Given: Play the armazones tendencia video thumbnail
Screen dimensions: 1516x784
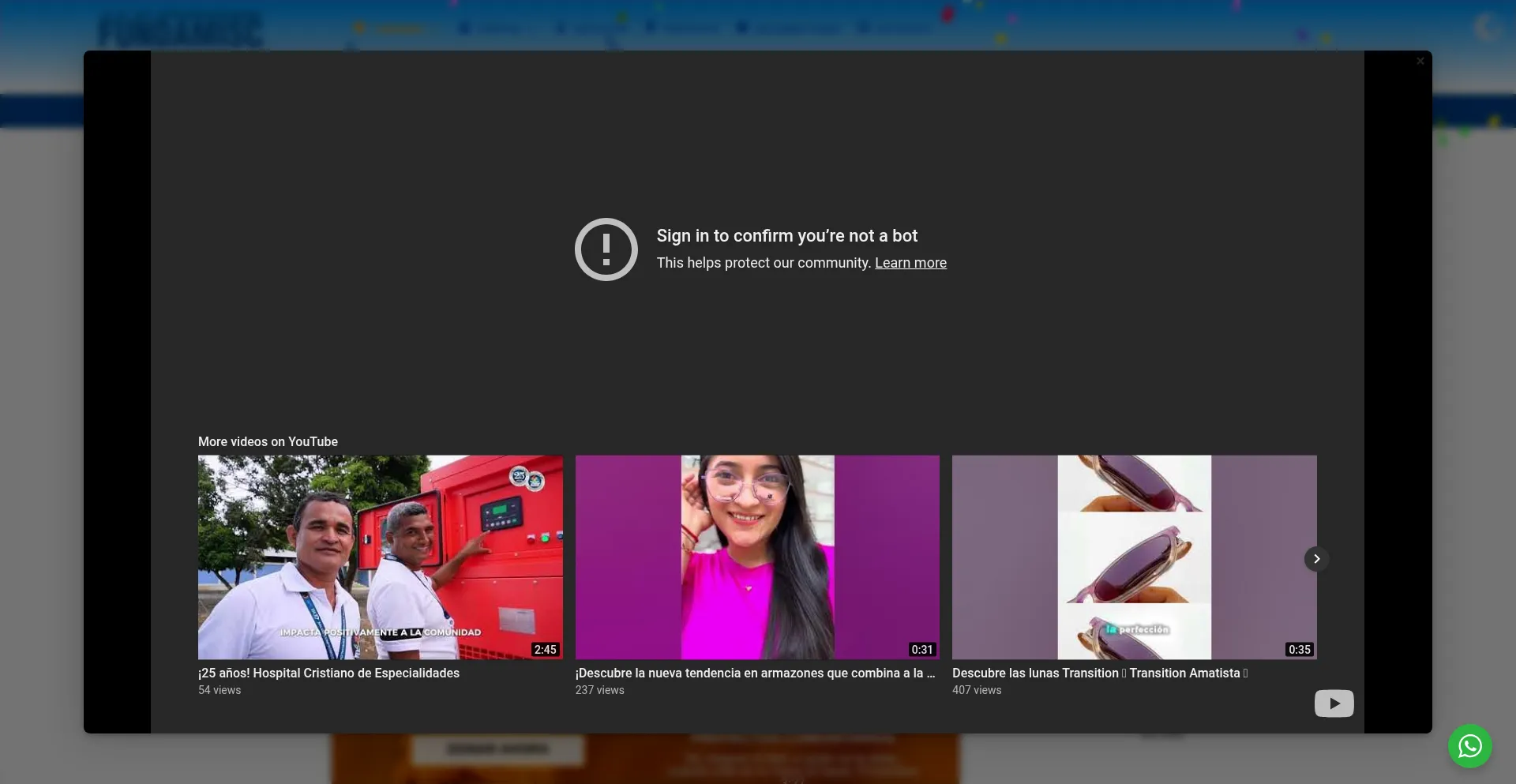Looking at the screenshot, I should pos(757,557).
